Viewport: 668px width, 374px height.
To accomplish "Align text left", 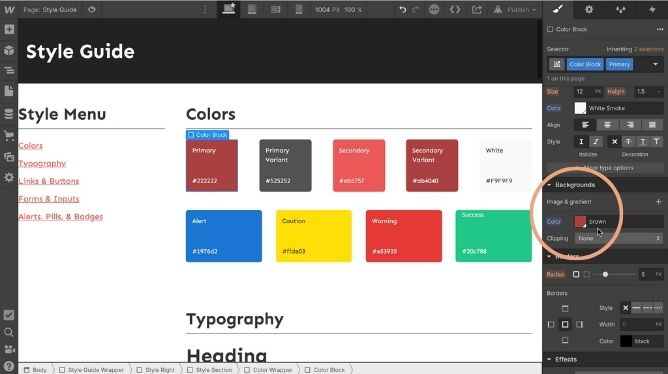I will tap(585, 125).
